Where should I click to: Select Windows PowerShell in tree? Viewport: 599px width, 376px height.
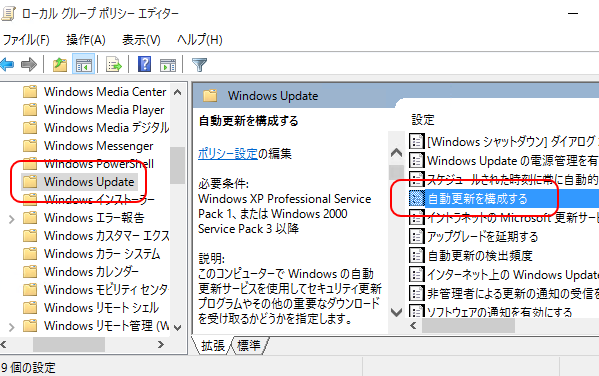tap(99, 164)
